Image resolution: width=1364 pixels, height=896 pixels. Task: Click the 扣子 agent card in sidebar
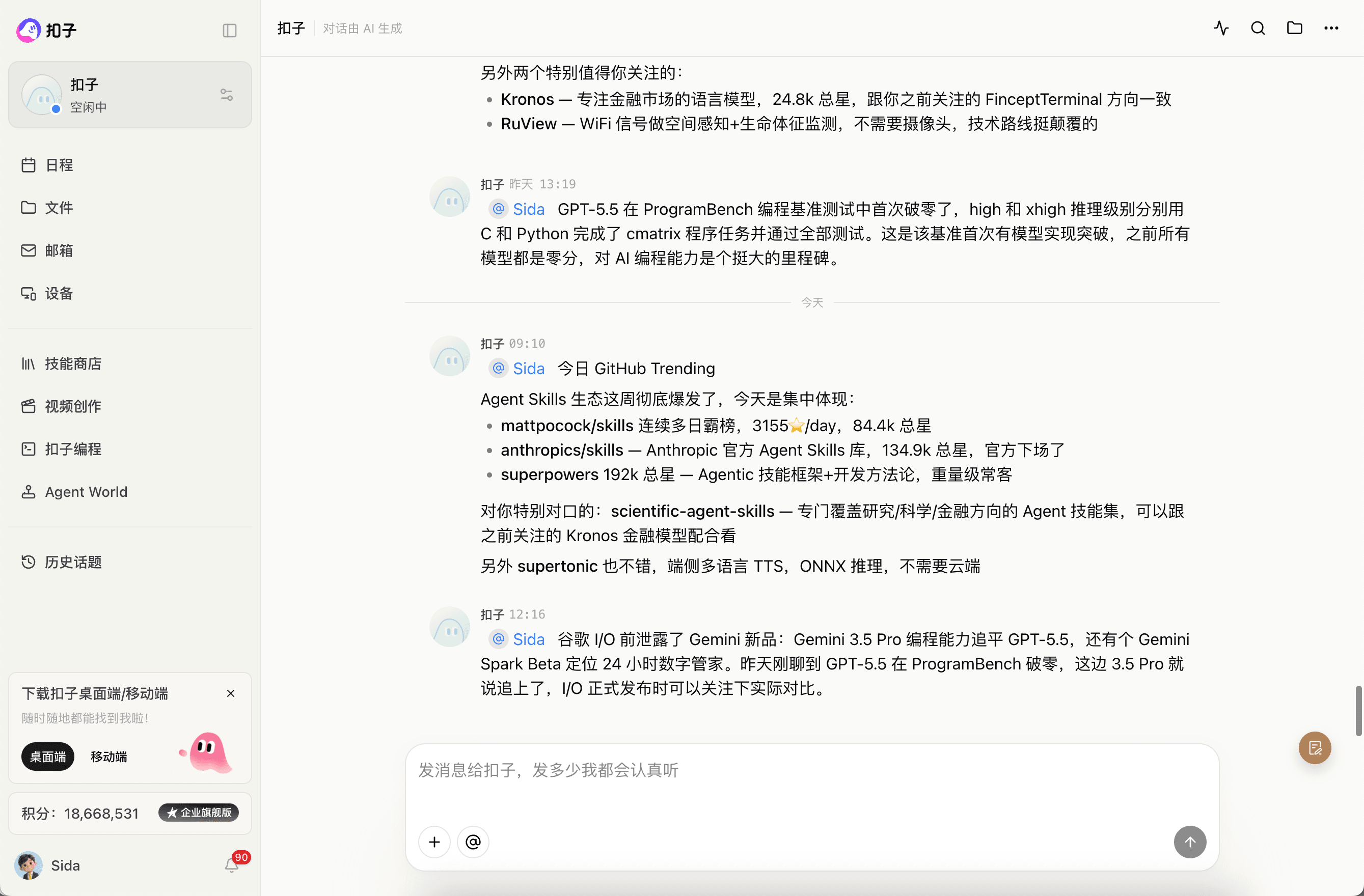(x=130, y=95)
